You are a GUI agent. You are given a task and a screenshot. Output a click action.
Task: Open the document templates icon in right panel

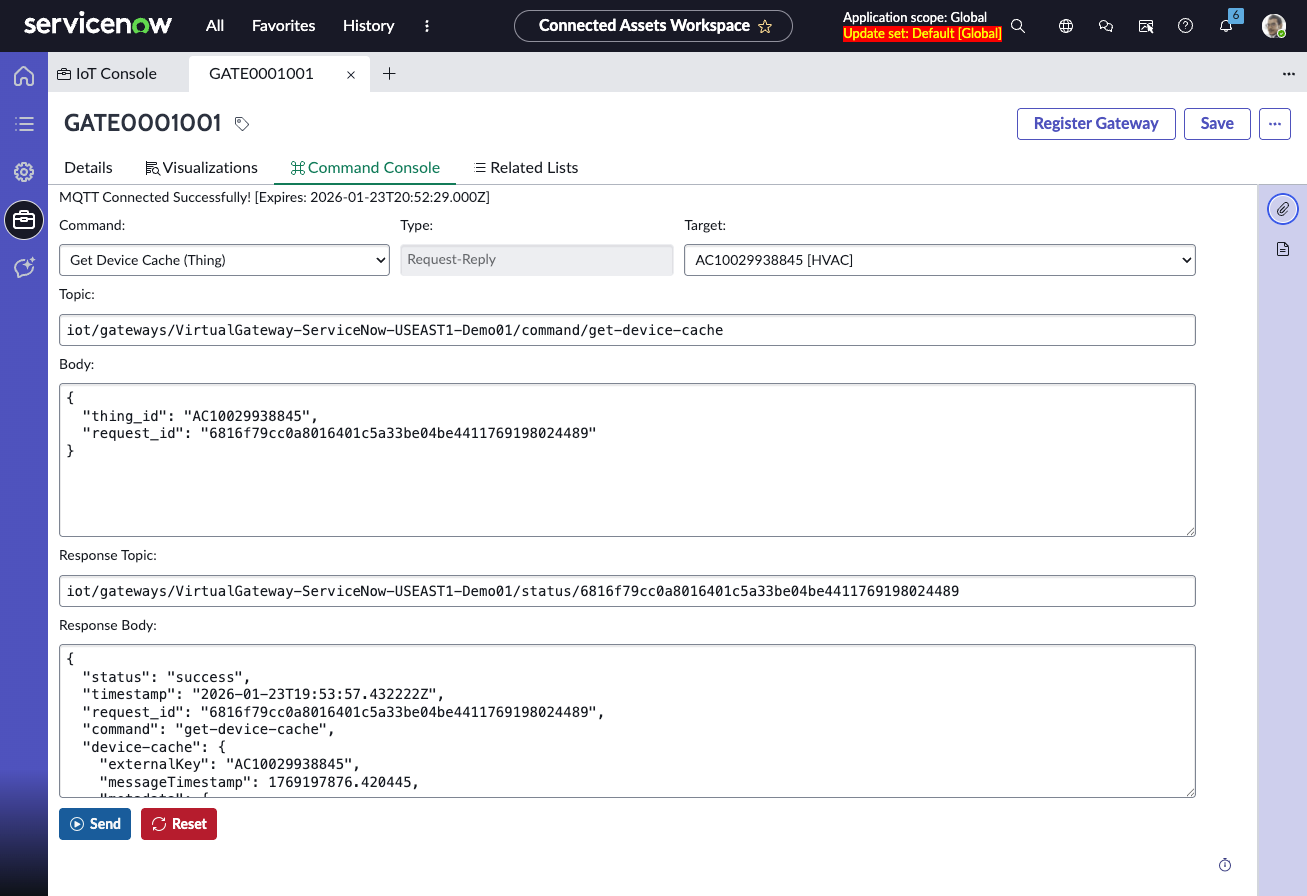click(1283, 249)
